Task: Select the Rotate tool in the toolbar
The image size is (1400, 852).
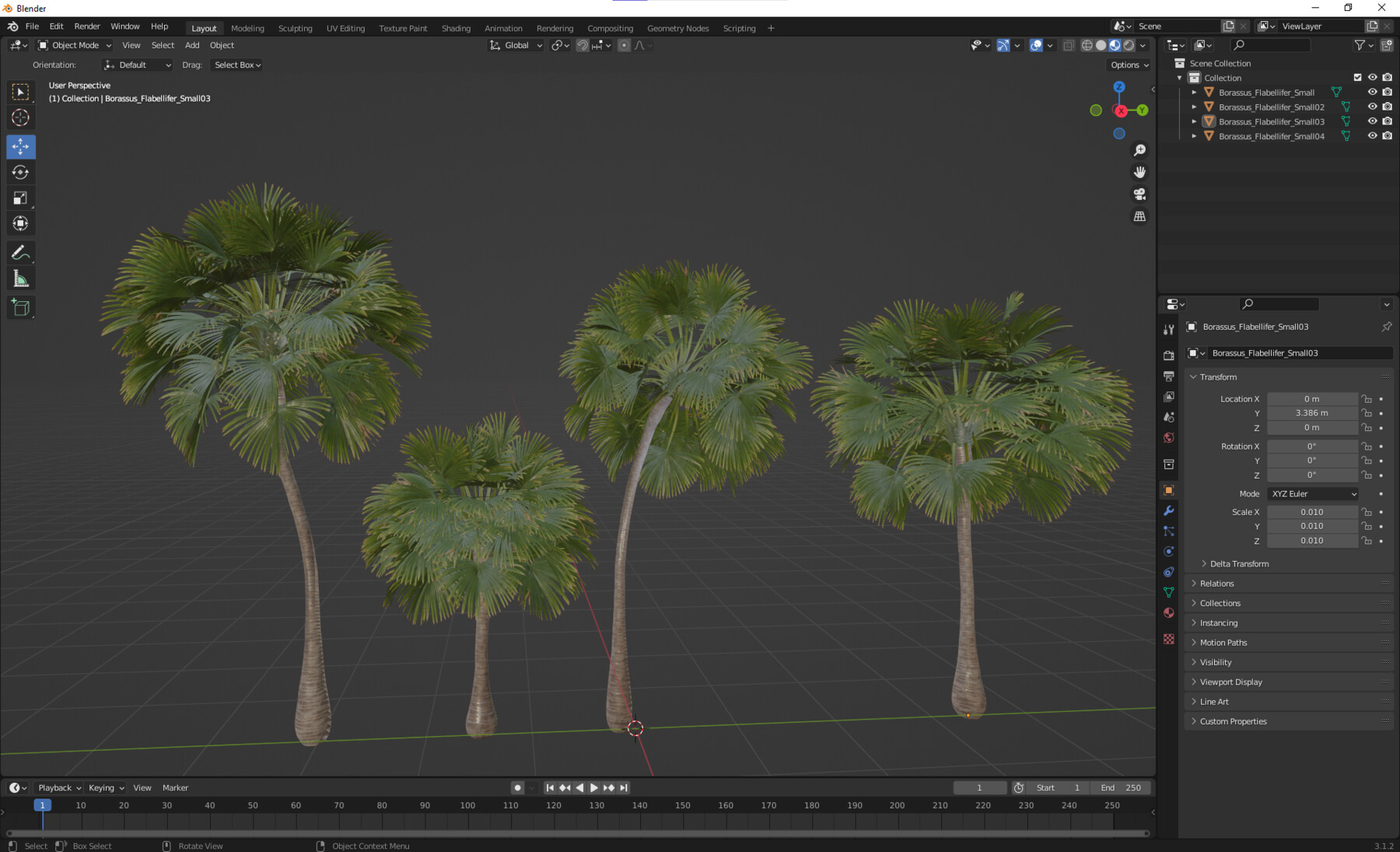Action: point(21,172)
